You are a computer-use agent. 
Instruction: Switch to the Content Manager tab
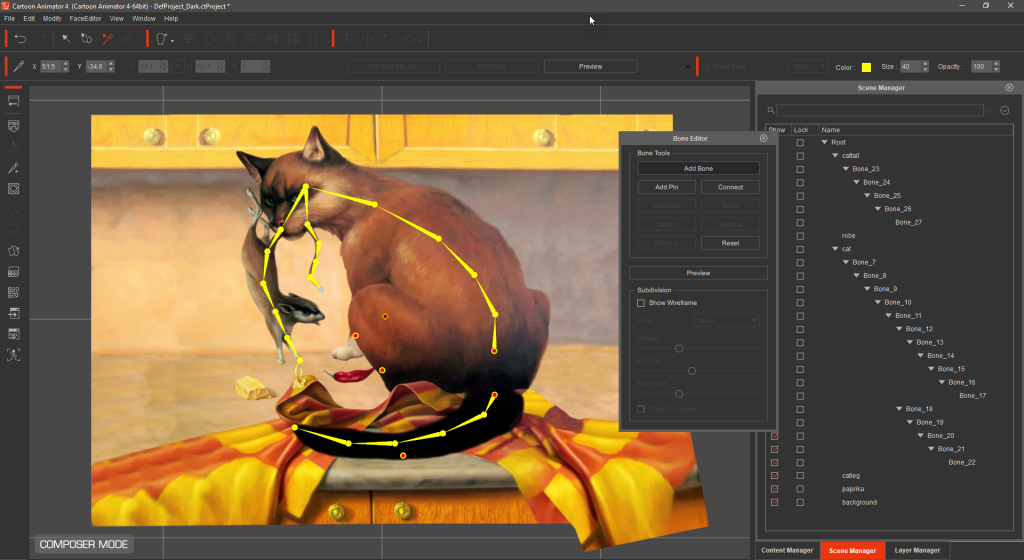pos(787,550)
